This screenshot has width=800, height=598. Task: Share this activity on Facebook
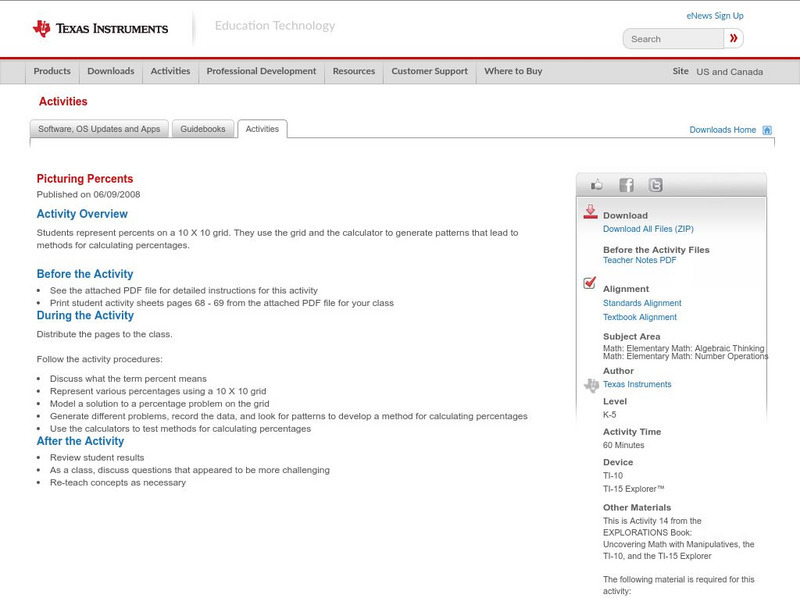(x=626, y=184)
